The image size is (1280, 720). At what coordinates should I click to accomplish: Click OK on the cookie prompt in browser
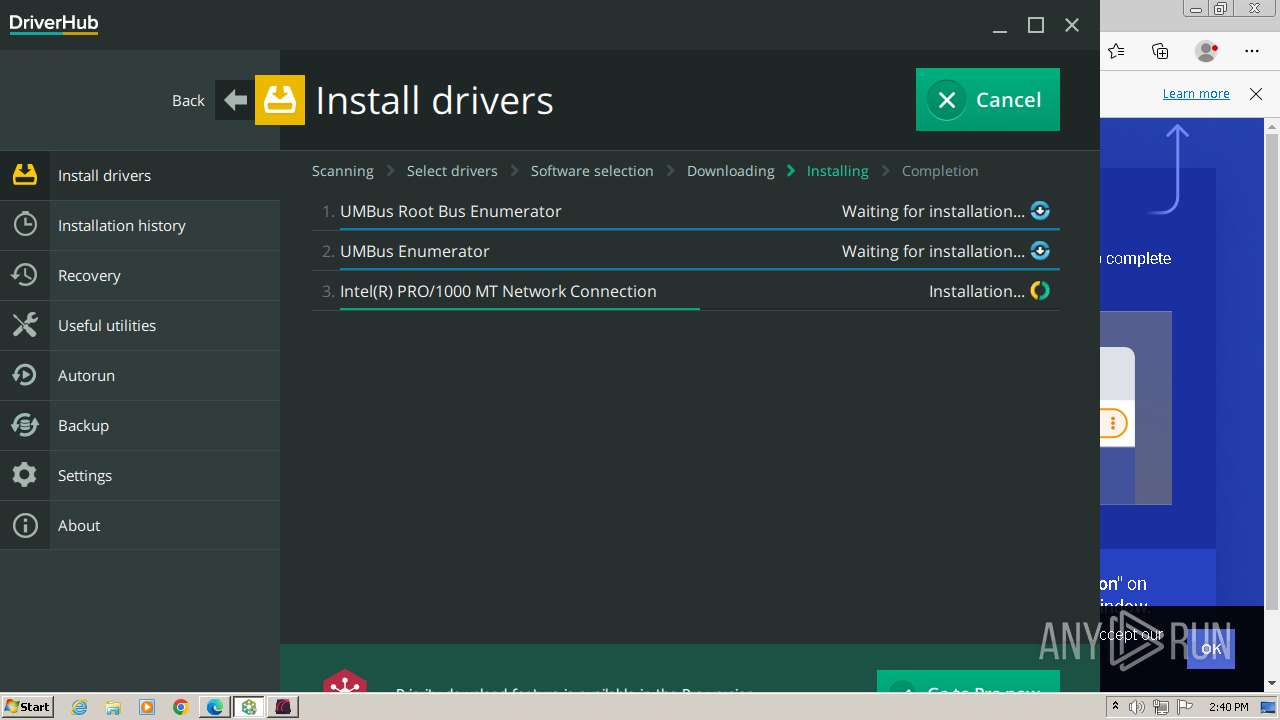coord(1211,649)
